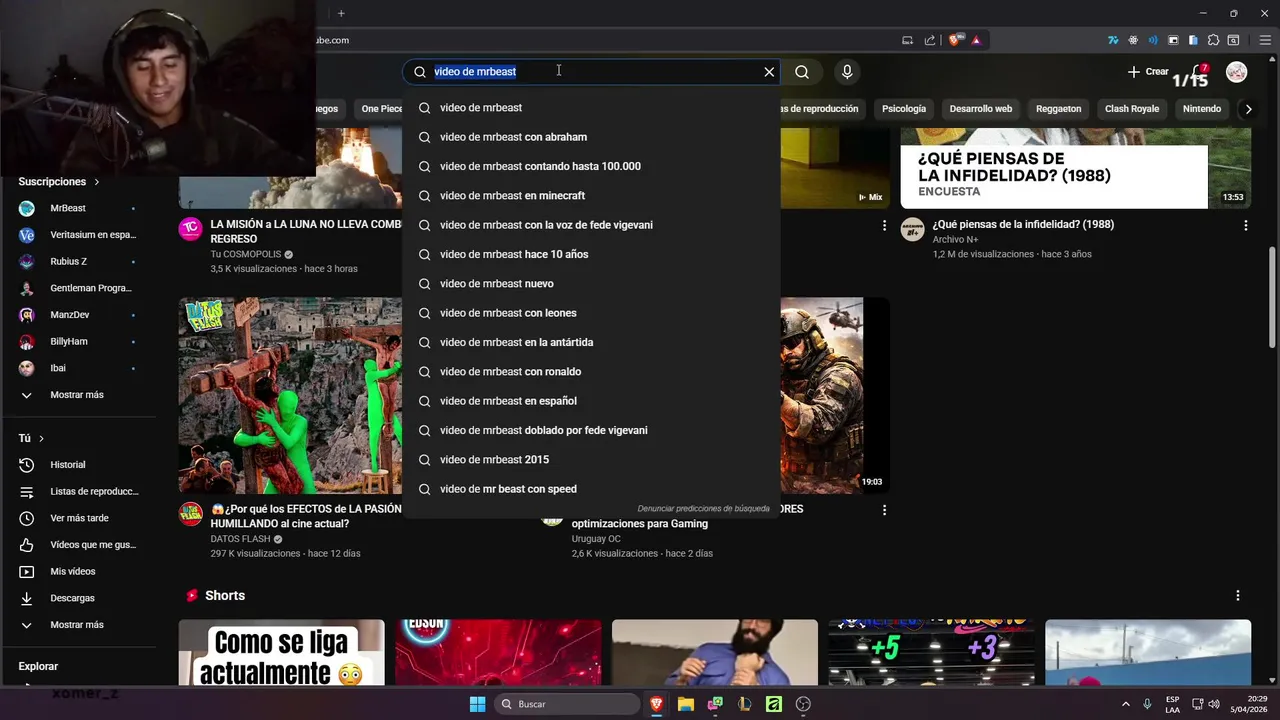Screen dimensions: 1280x720
Task: Open the MrBeast subscription channel
Action: pyautogui.click(x=78, y=208)
